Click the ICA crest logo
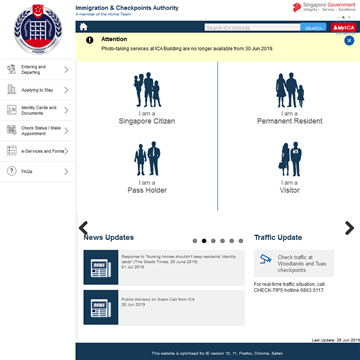 click(38, 30)
